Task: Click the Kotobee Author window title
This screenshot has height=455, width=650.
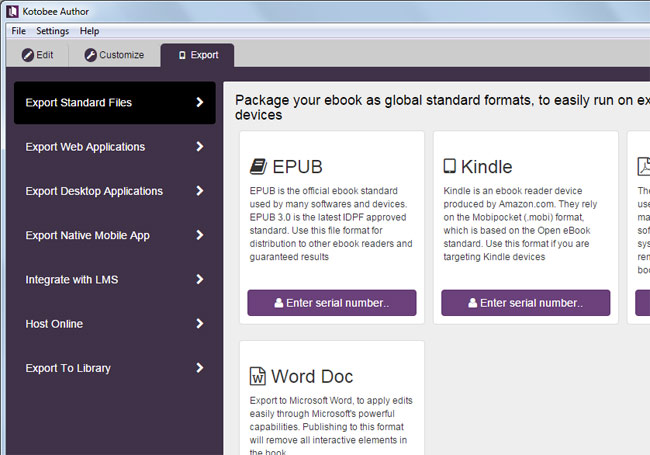Action: 56,12
